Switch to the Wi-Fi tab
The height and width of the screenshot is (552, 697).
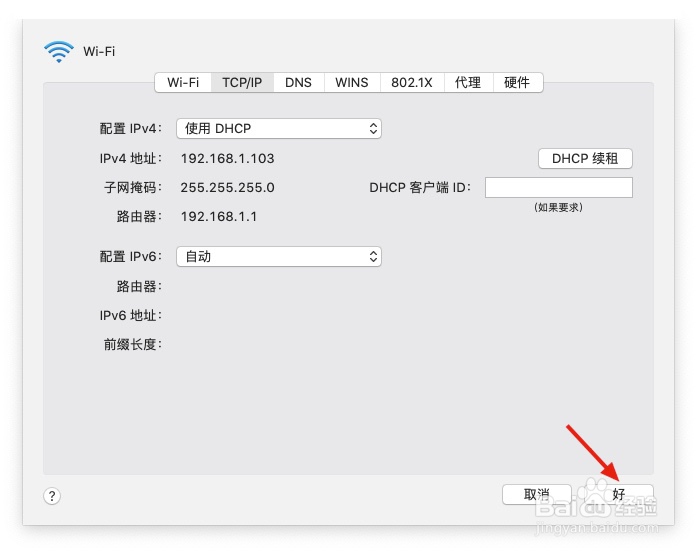click(x=183, y=82)
